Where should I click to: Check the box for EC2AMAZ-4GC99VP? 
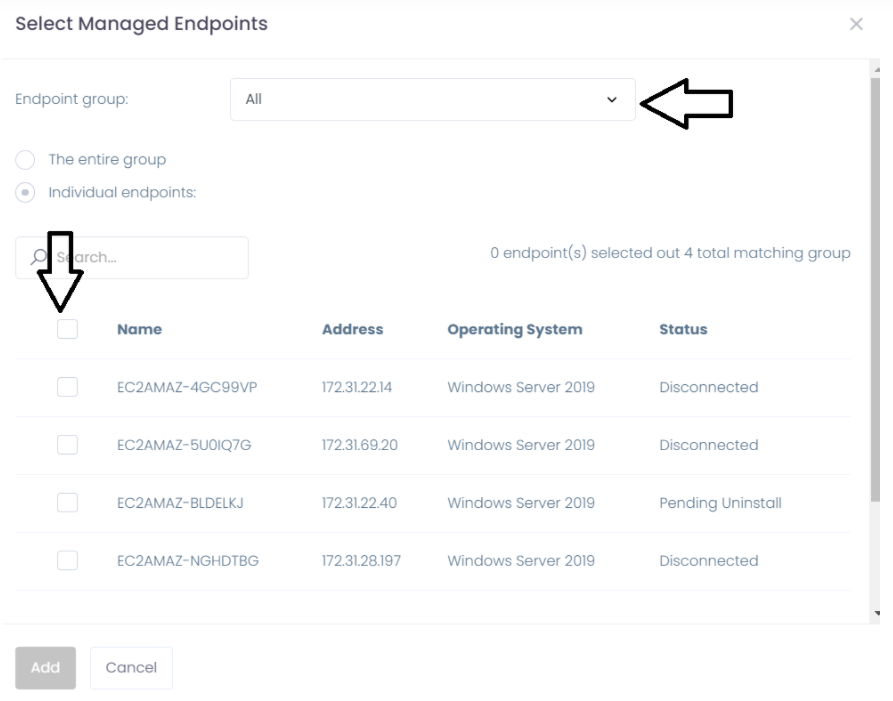(67, 387)
